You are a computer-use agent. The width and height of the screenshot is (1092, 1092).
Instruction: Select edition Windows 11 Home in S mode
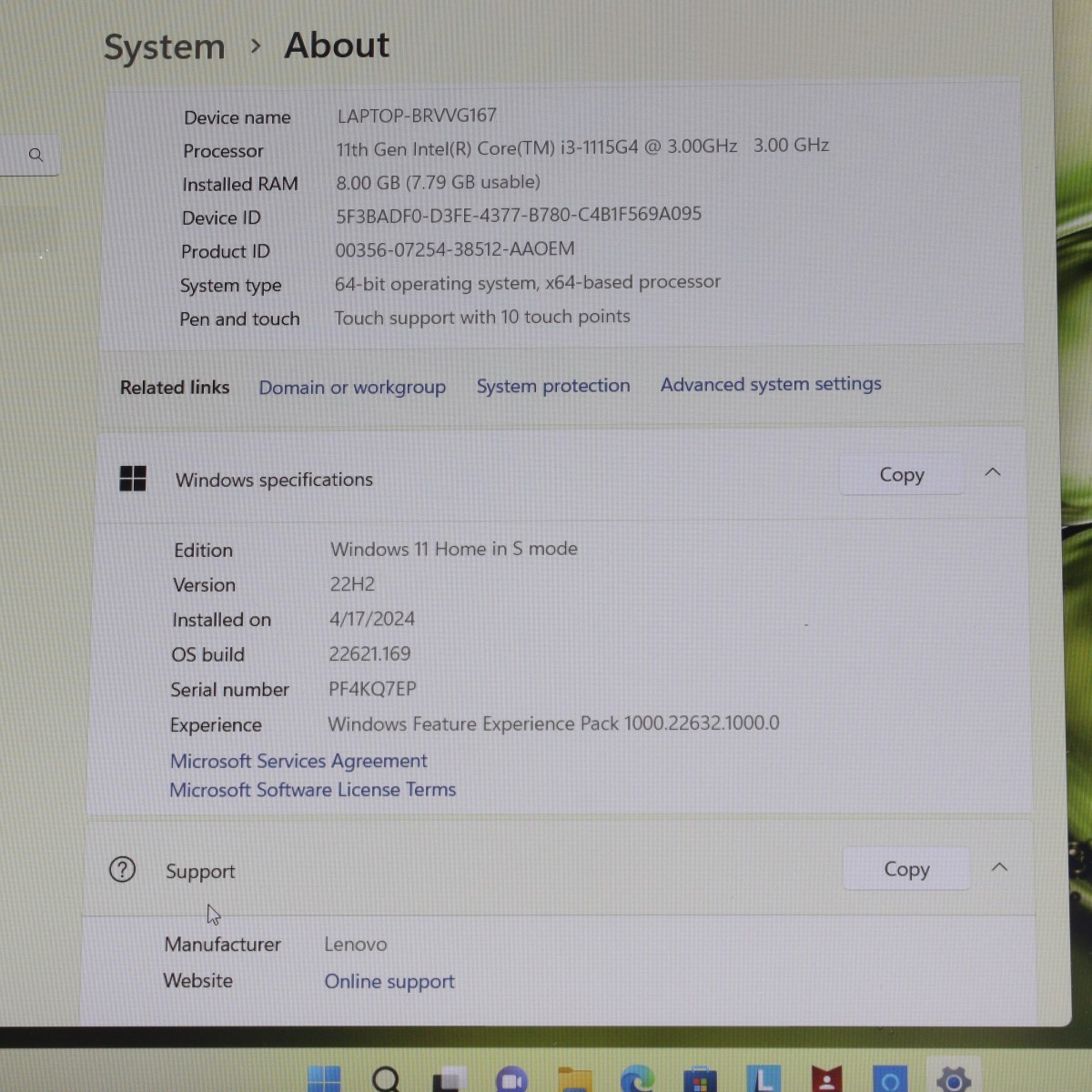point(454,549)
